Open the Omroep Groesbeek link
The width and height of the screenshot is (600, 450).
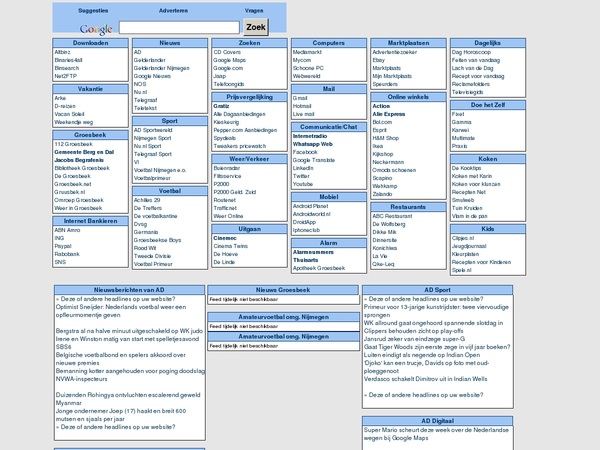(79, 200)
